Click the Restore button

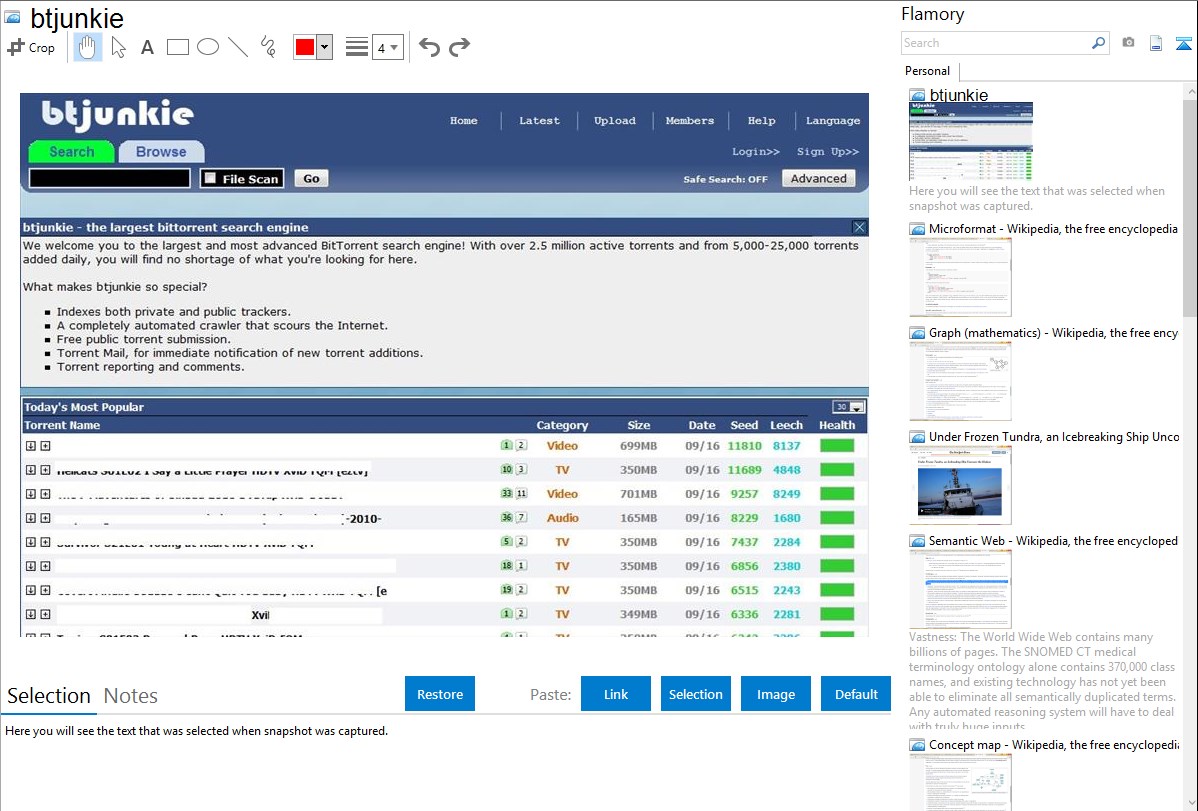(x=440, y=694)
